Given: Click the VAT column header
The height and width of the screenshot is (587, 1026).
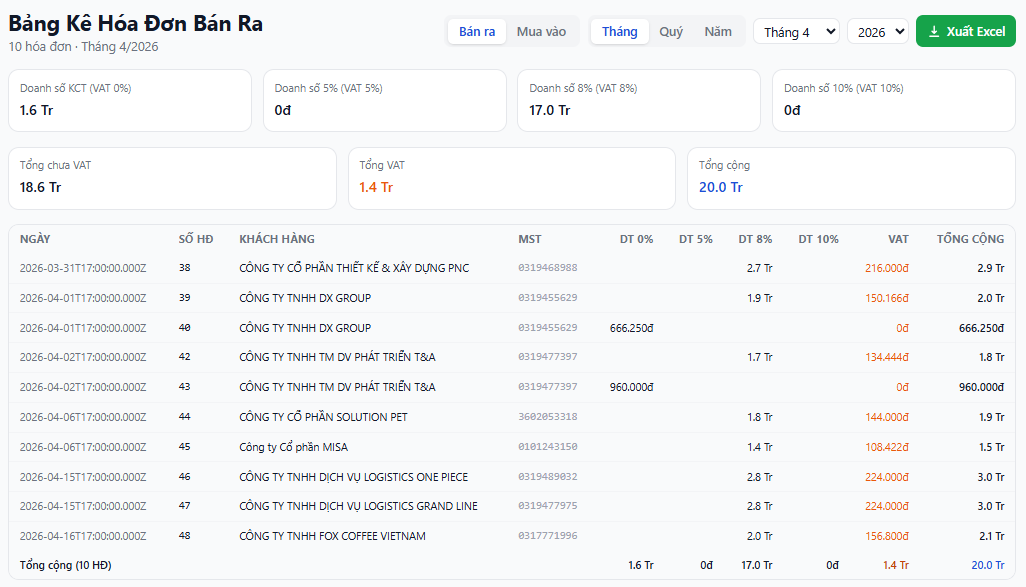Looking at the screenshot, I should (898, 239).
